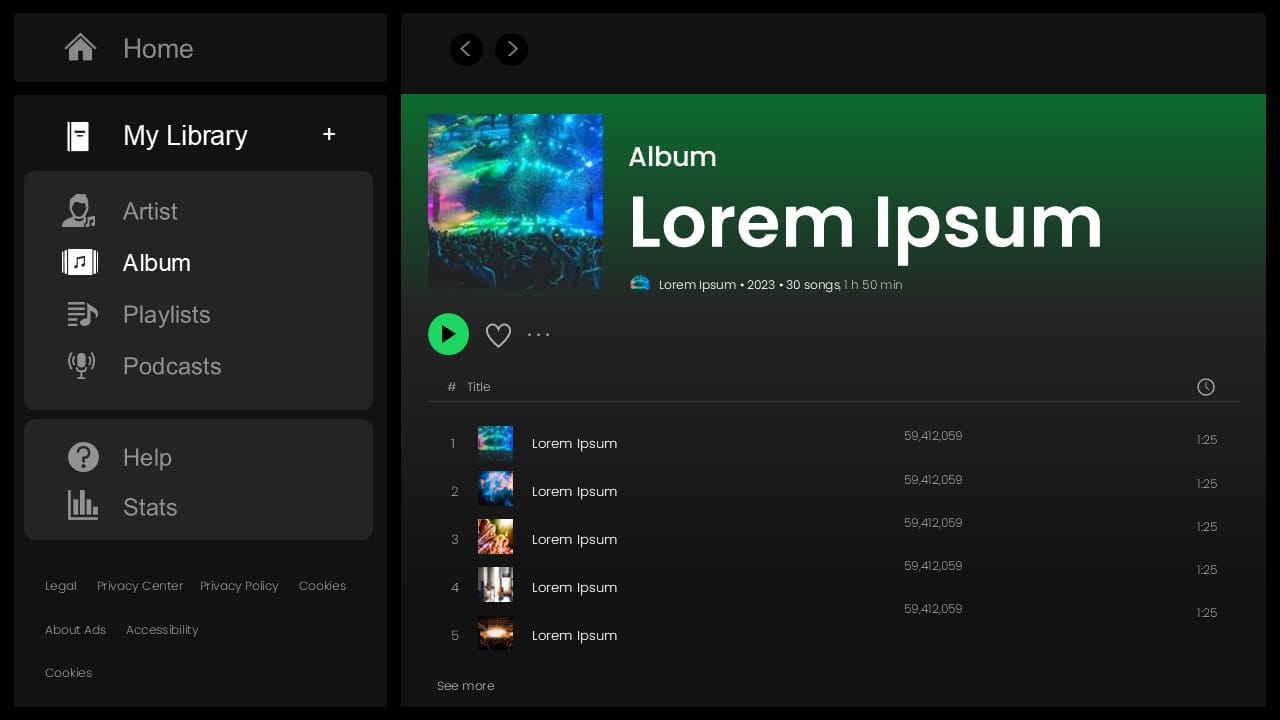Create a playlist with the plus button

pos(329,134)
